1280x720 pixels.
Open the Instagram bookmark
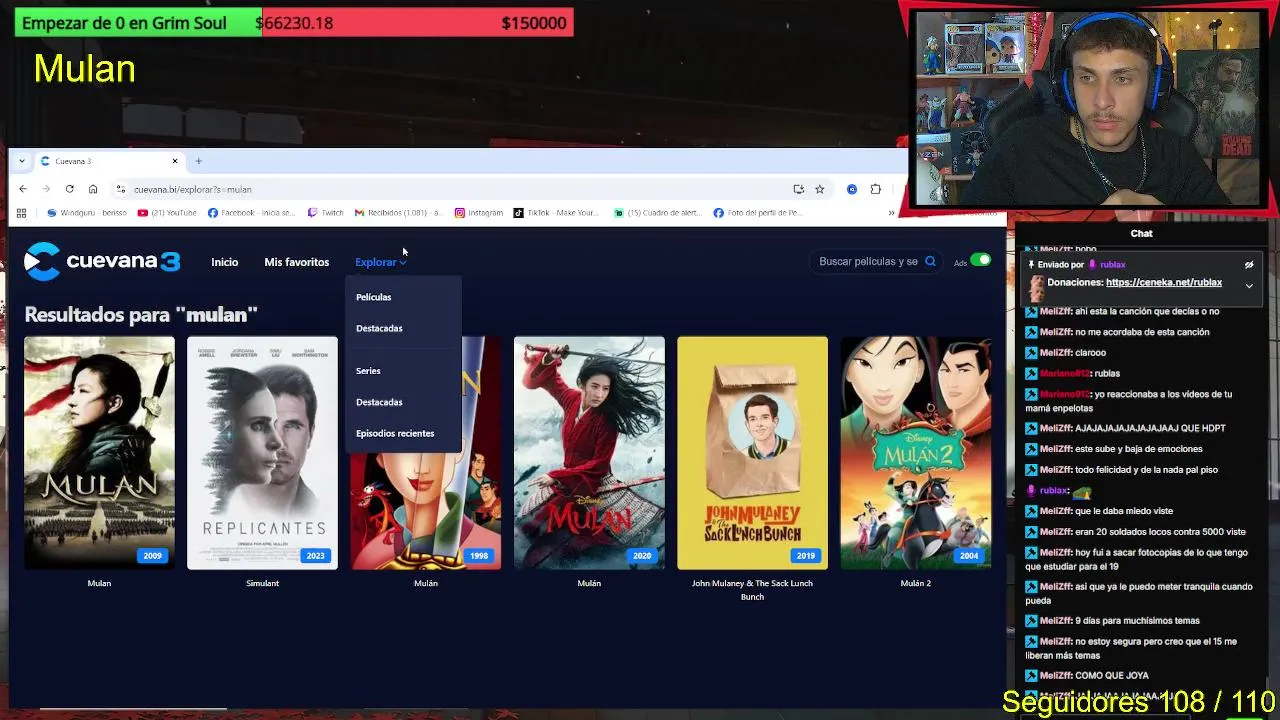tap(479, 212)
